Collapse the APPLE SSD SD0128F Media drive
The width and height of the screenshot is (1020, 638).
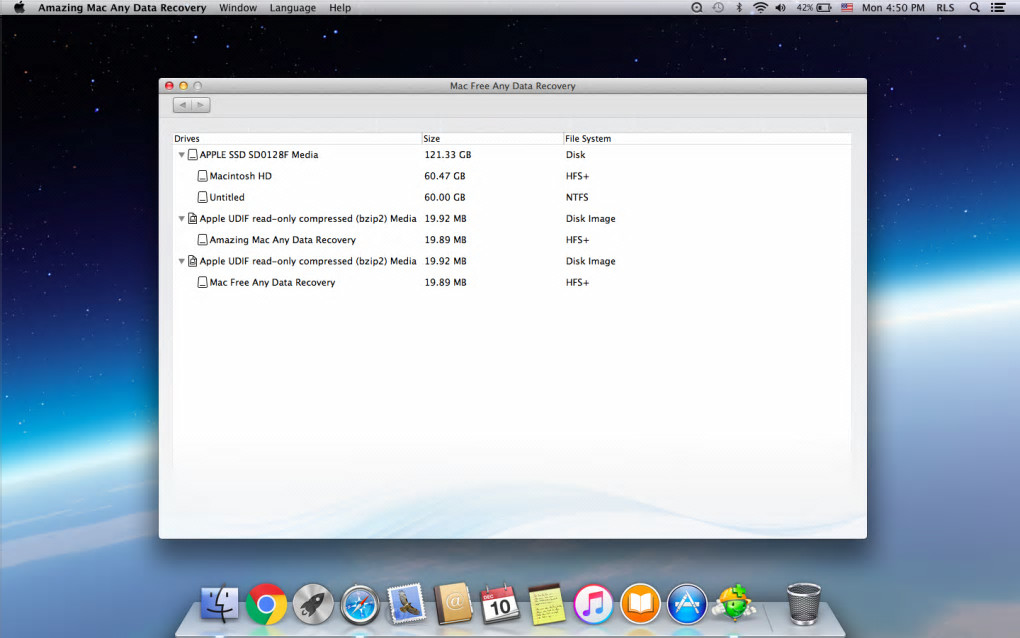tap(181, 155)
